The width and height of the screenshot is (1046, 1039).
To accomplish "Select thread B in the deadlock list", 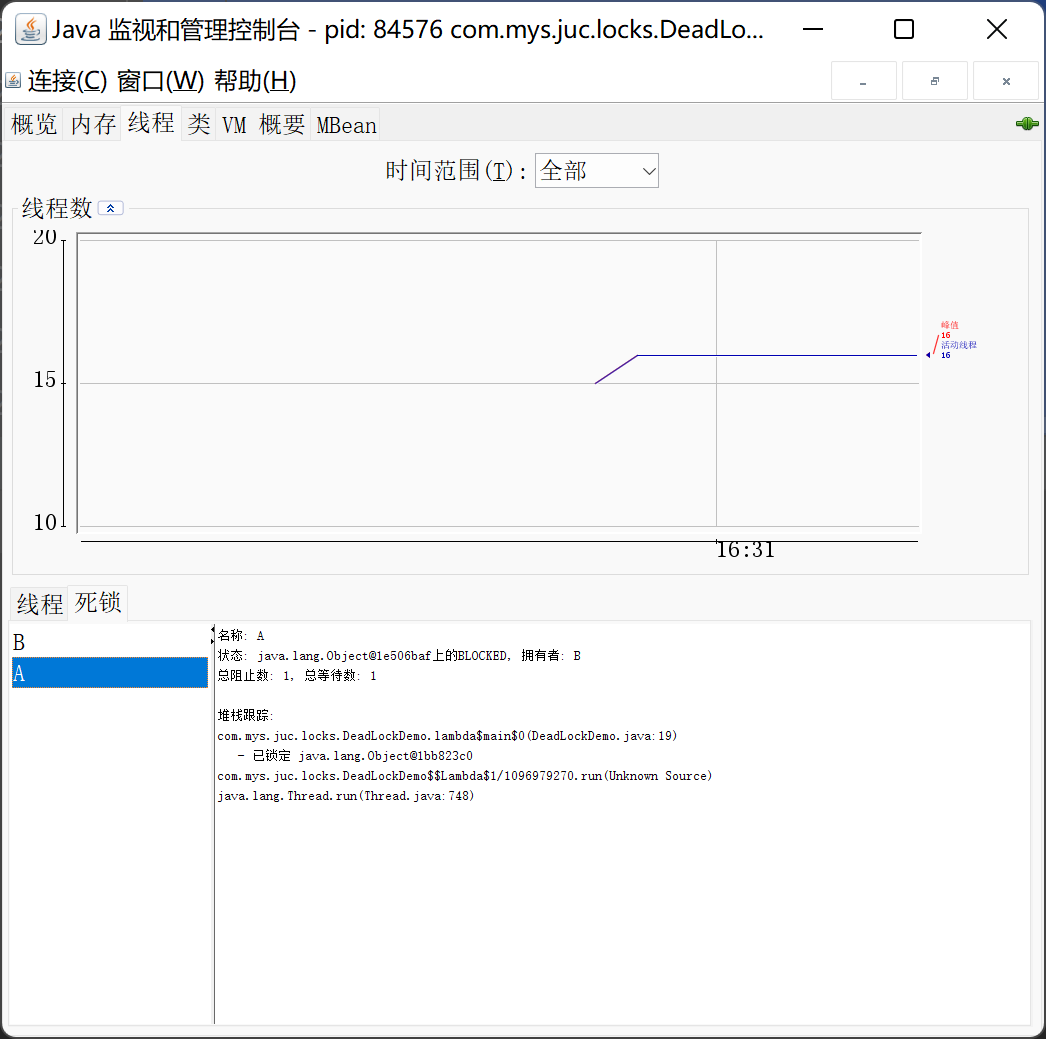I will (110, 642).
